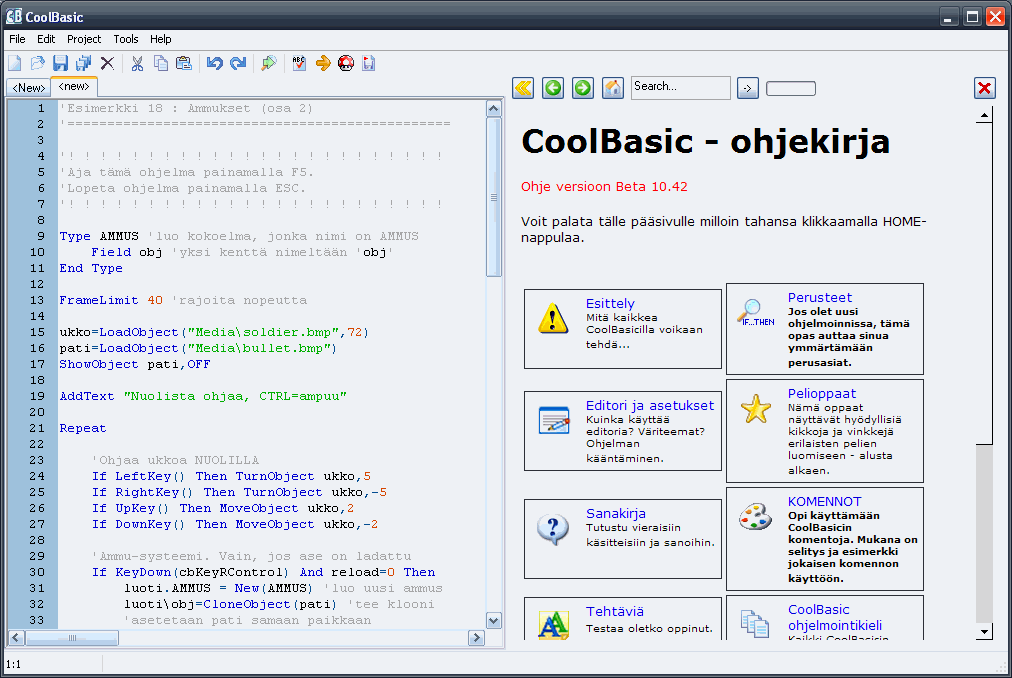1012x678 pixels.
Task: Open the Project menu
Action: (84, 39)
